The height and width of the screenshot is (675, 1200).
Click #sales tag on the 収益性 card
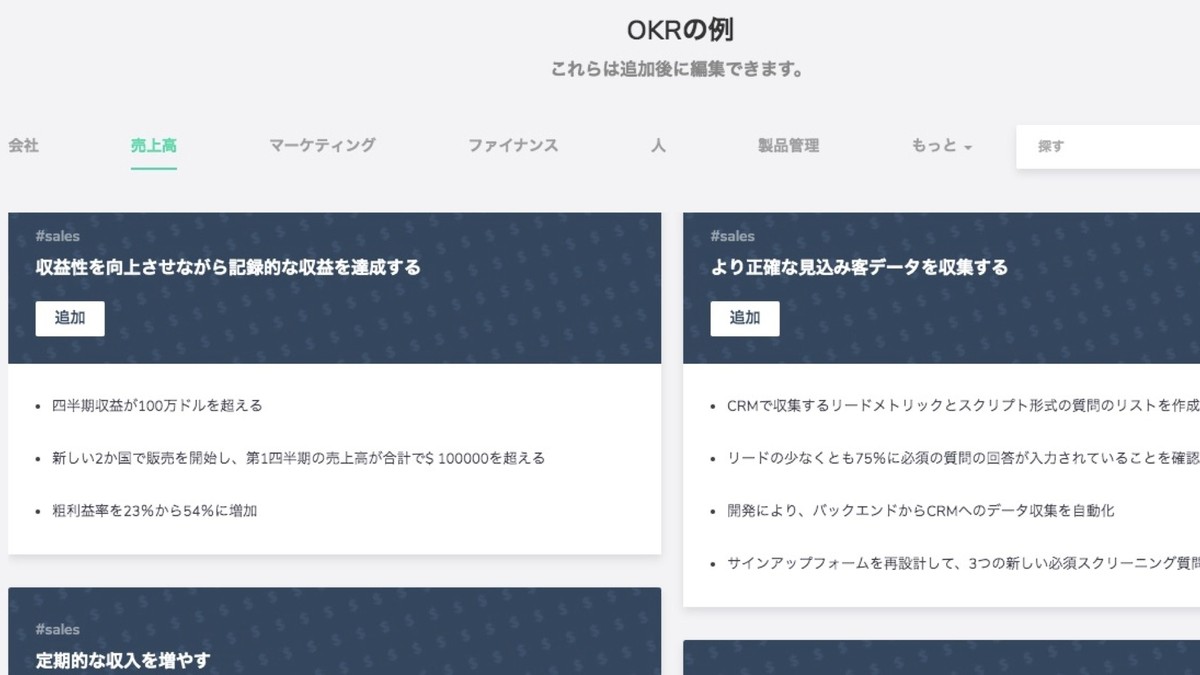point(57,236)
